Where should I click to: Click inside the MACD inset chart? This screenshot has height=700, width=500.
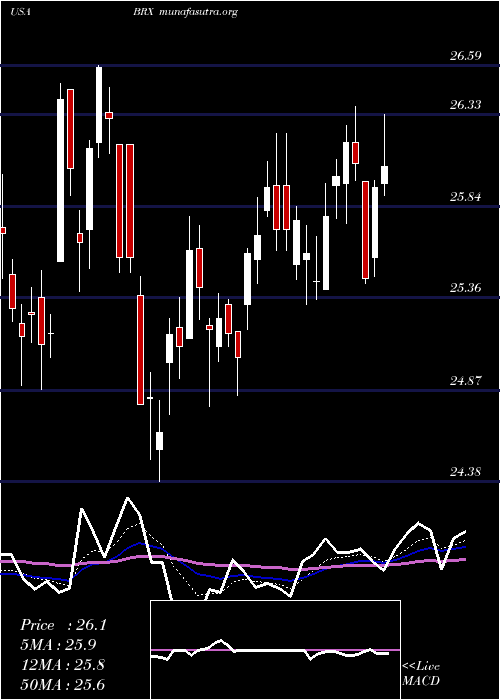pos(275,650)
